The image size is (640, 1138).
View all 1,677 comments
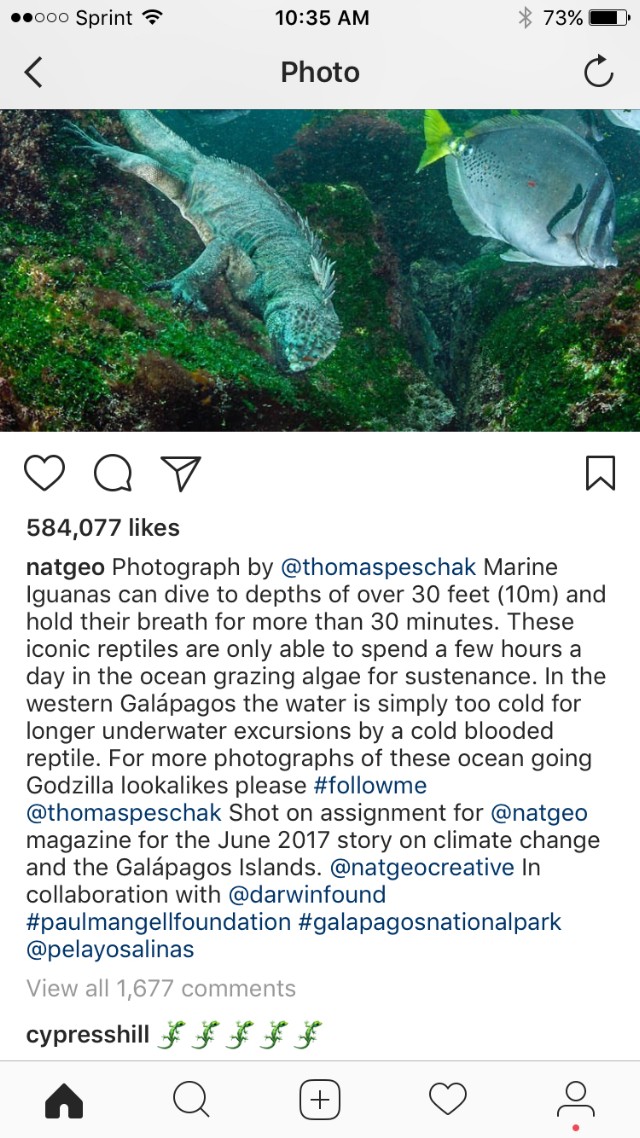pos(161,989)
